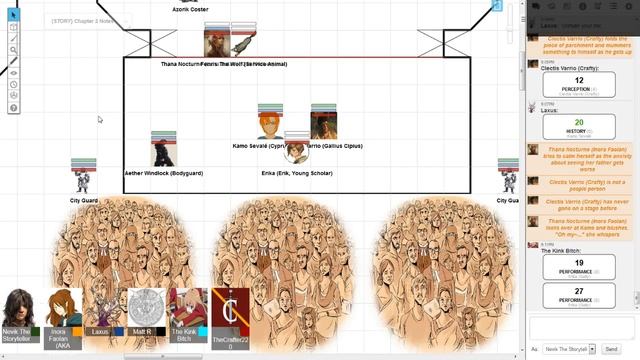The height and width of the screenshot is (360, 640).
Task: Select the pointer Select tool
Action: 13,15
